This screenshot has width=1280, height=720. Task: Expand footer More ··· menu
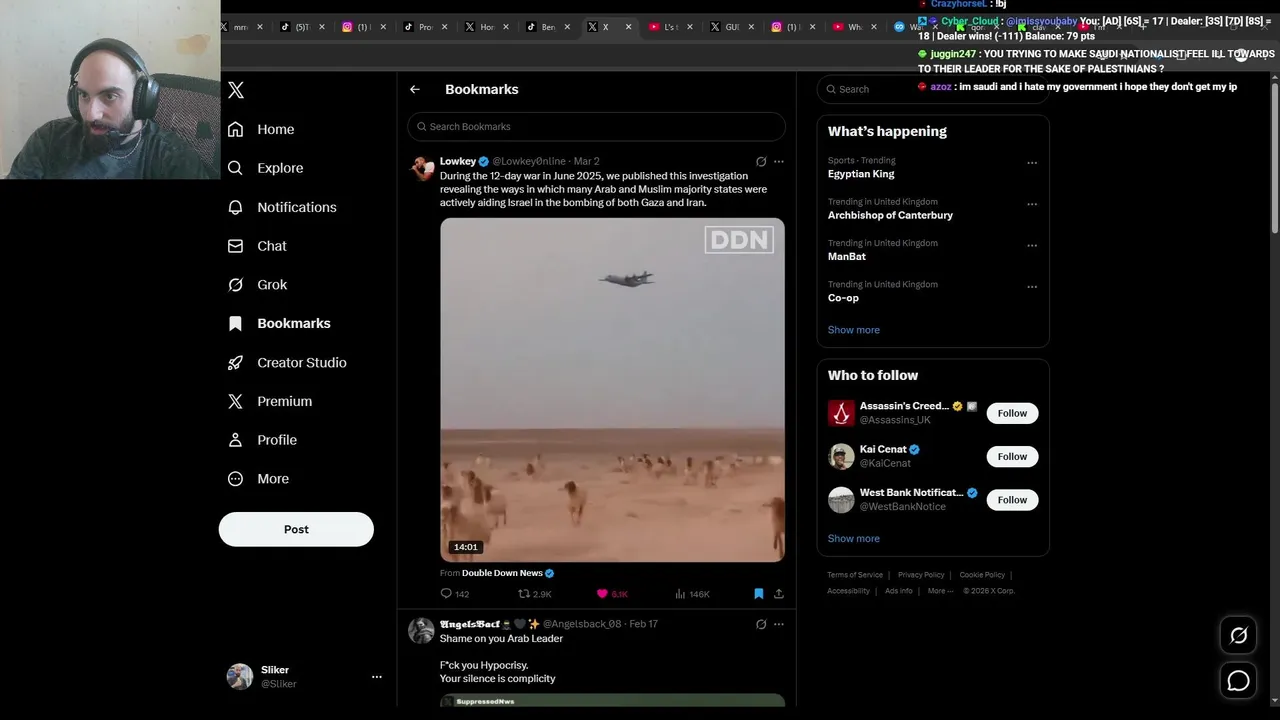938,591
